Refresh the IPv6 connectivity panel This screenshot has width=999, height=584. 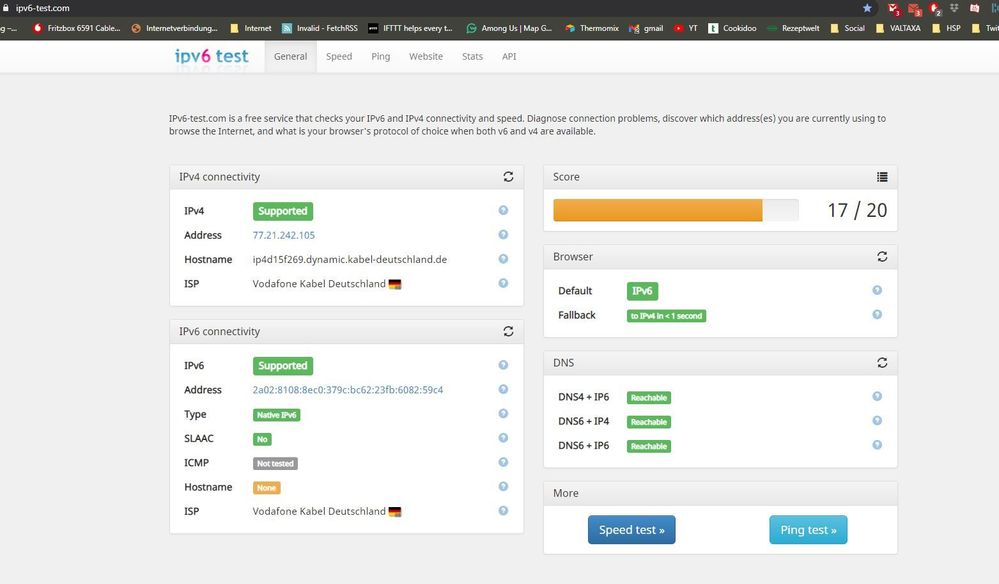[508, 331]
